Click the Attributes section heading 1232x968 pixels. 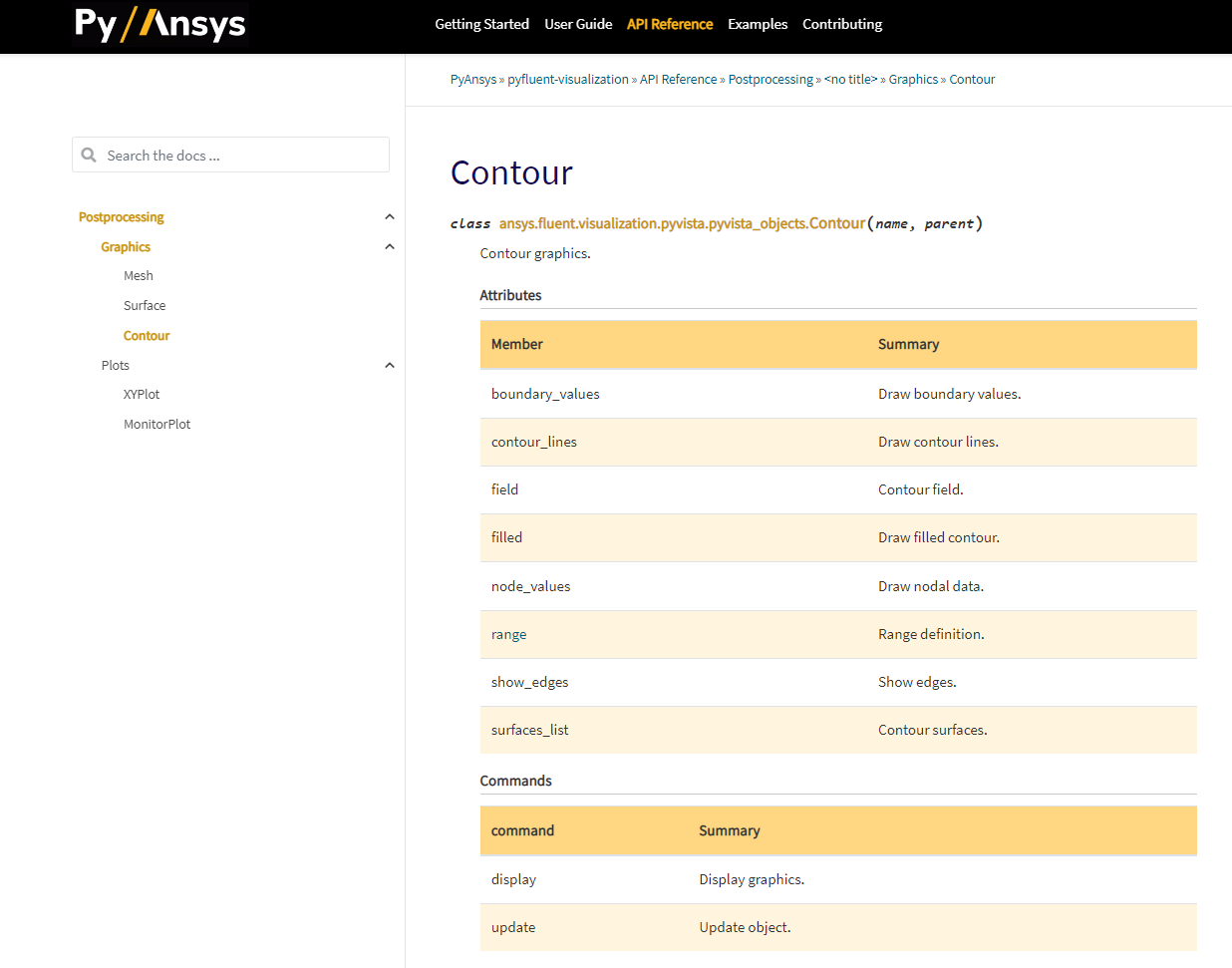point(510,296)
